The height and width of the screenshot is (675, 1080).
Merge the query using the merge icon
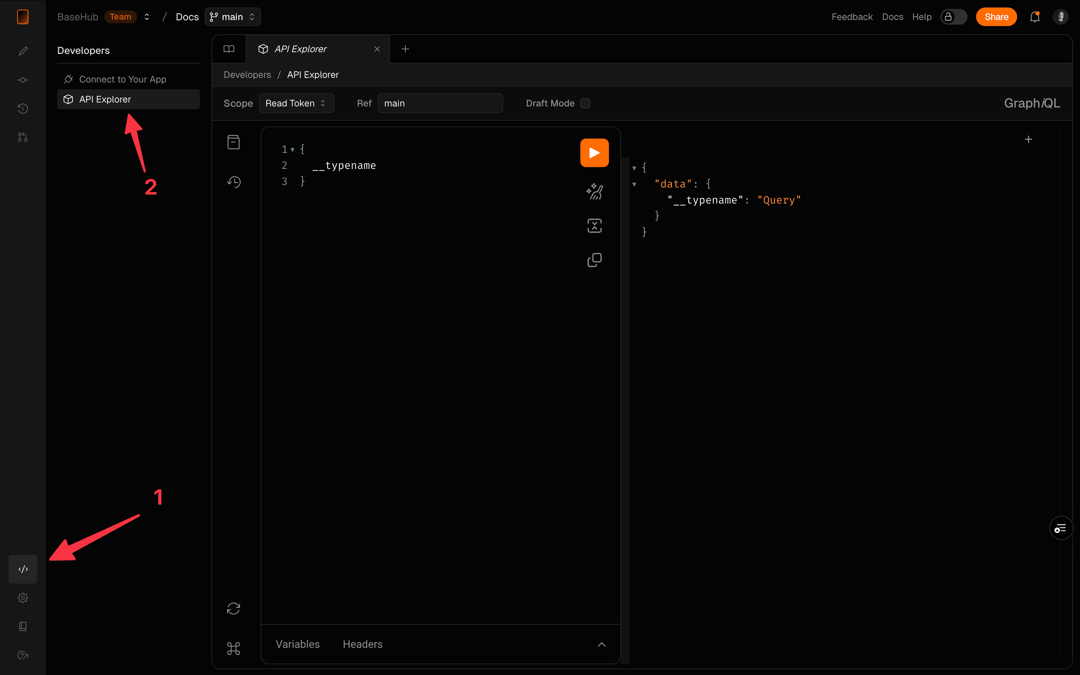coord(594,225)
